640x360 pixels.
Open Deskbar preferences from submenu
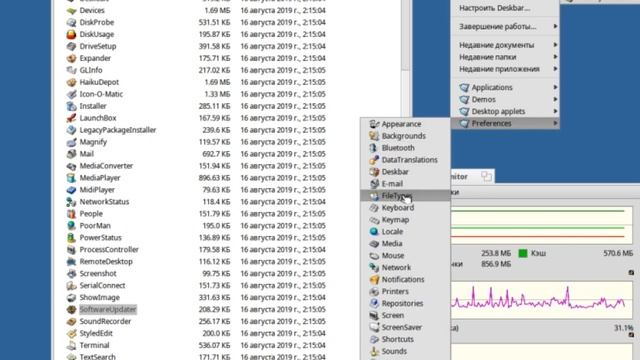coord(405,172)
